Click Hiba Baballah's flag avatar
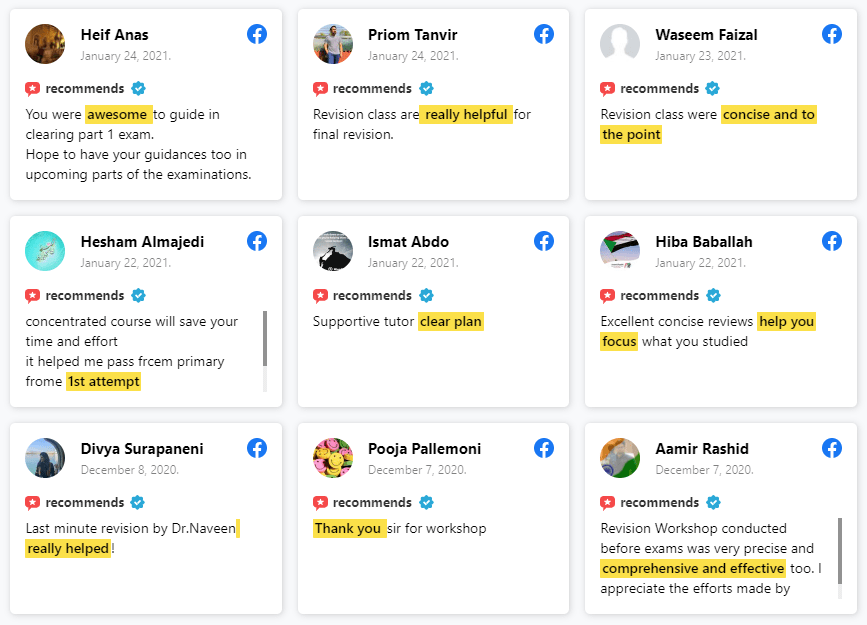 click(620, 251)
